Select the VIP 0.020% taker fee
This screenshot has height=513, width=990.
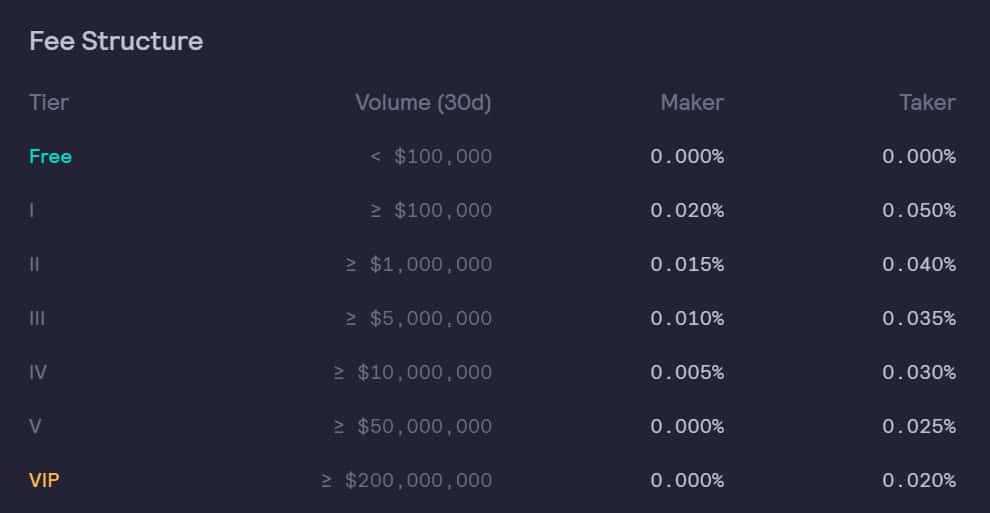pos(919,480)
